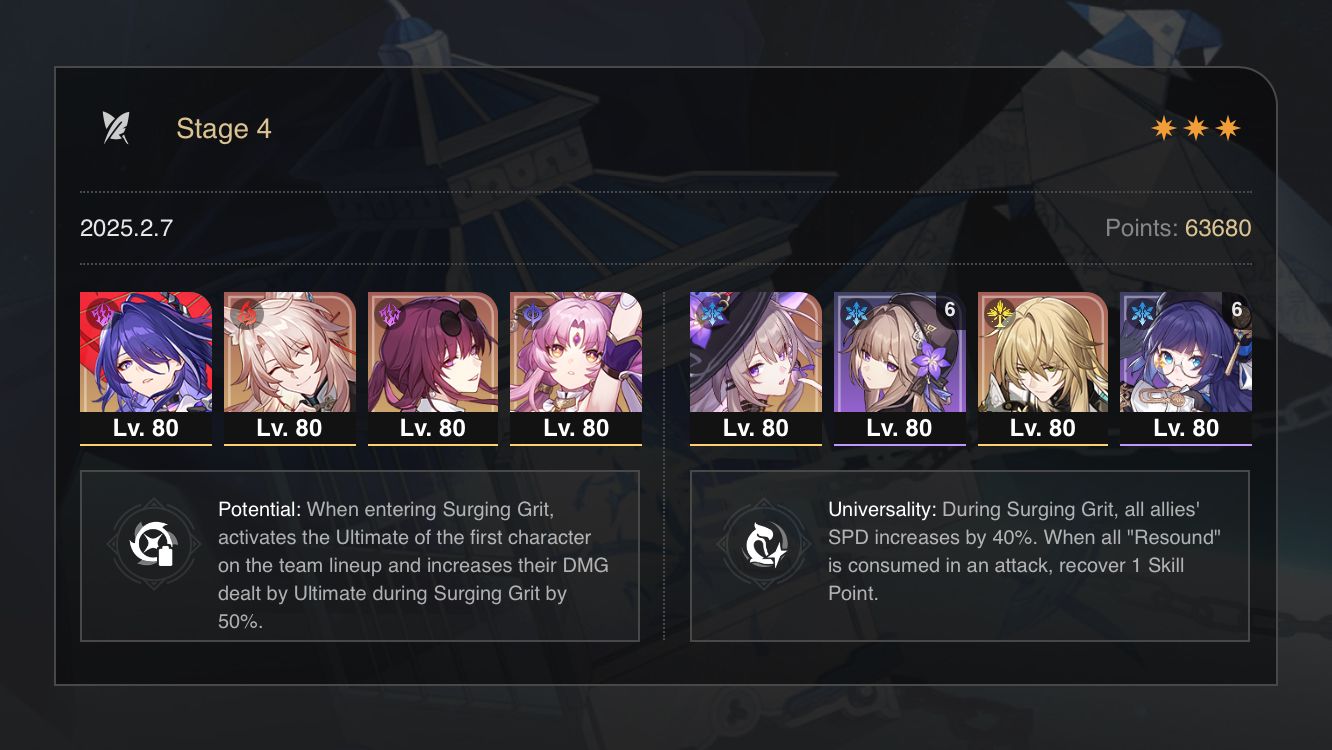Click the 2025.2.7 date label
The image size is (1332, 750).
pos(126,228)
